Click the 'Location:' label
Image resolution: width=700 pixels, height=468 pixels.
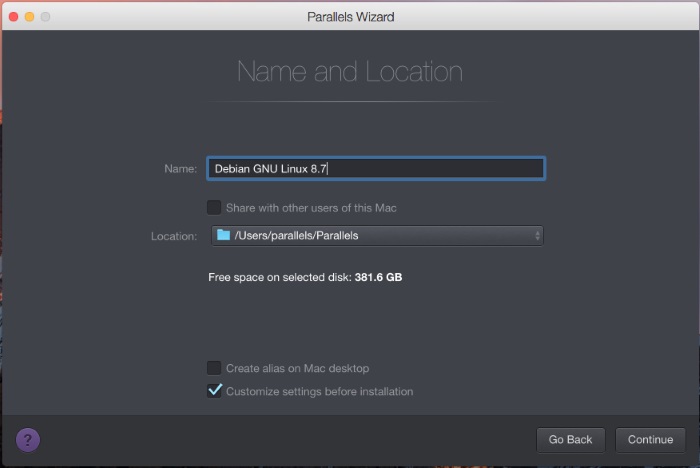point(174,236)
